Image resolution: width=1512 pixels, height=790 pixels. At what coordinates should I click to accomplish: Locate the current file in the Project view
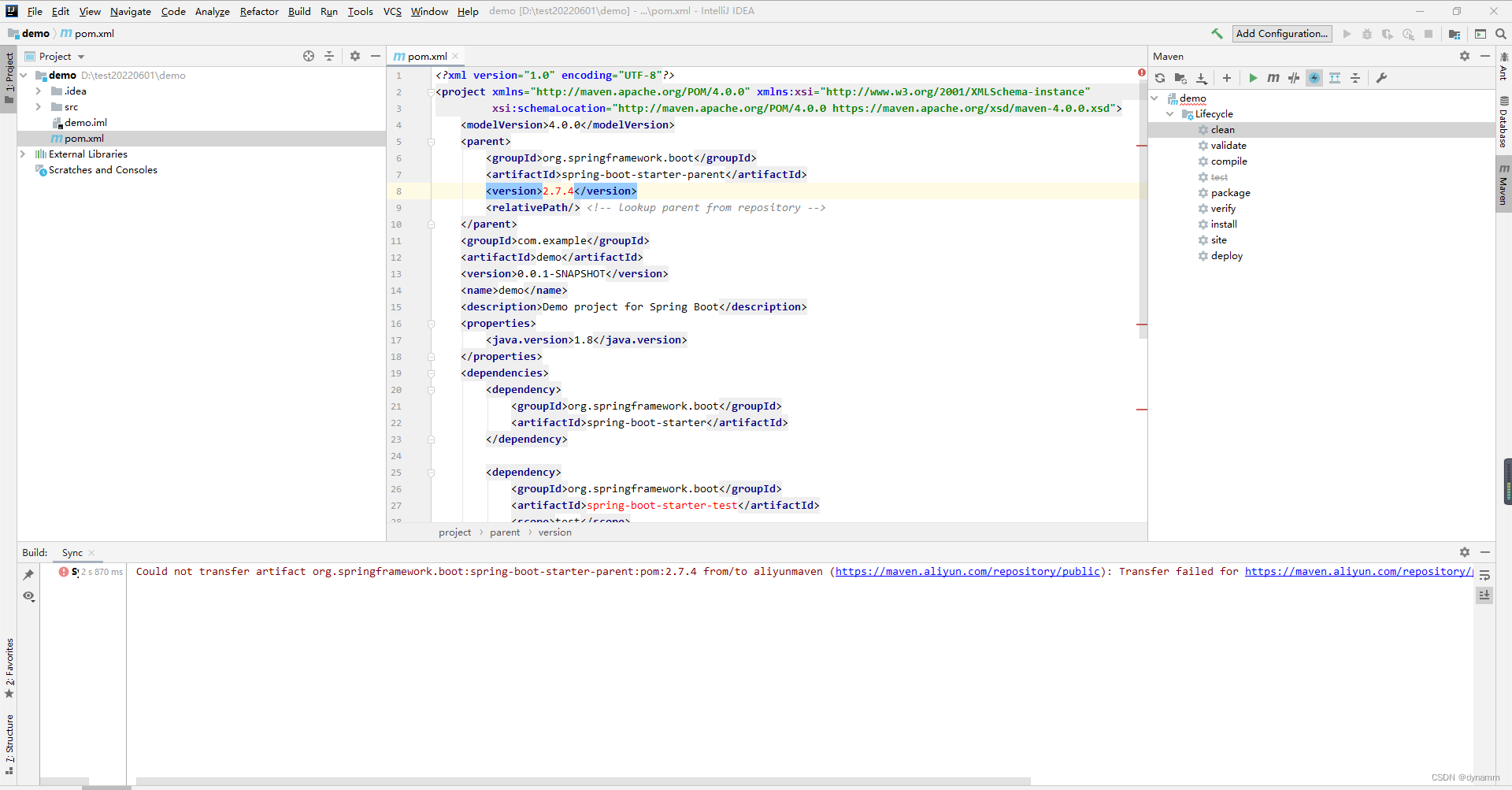(309, 56)
